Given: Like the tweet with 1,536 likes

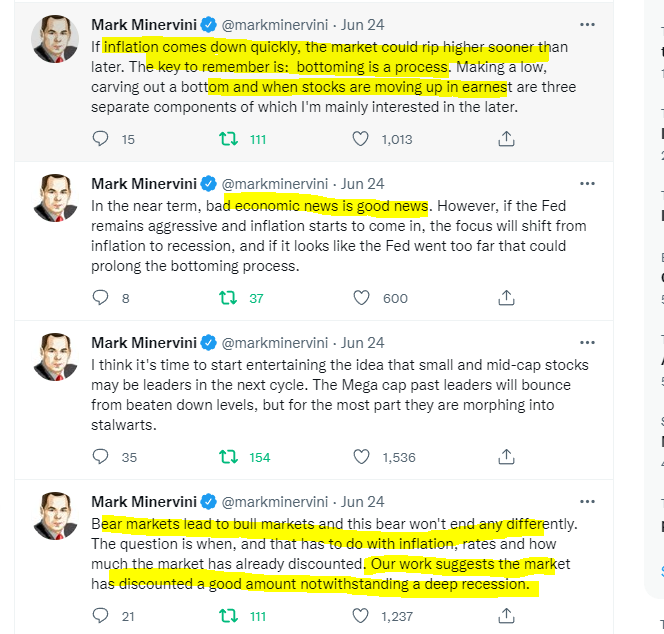Looking at the screenshot, I should (x=363, y=457).
